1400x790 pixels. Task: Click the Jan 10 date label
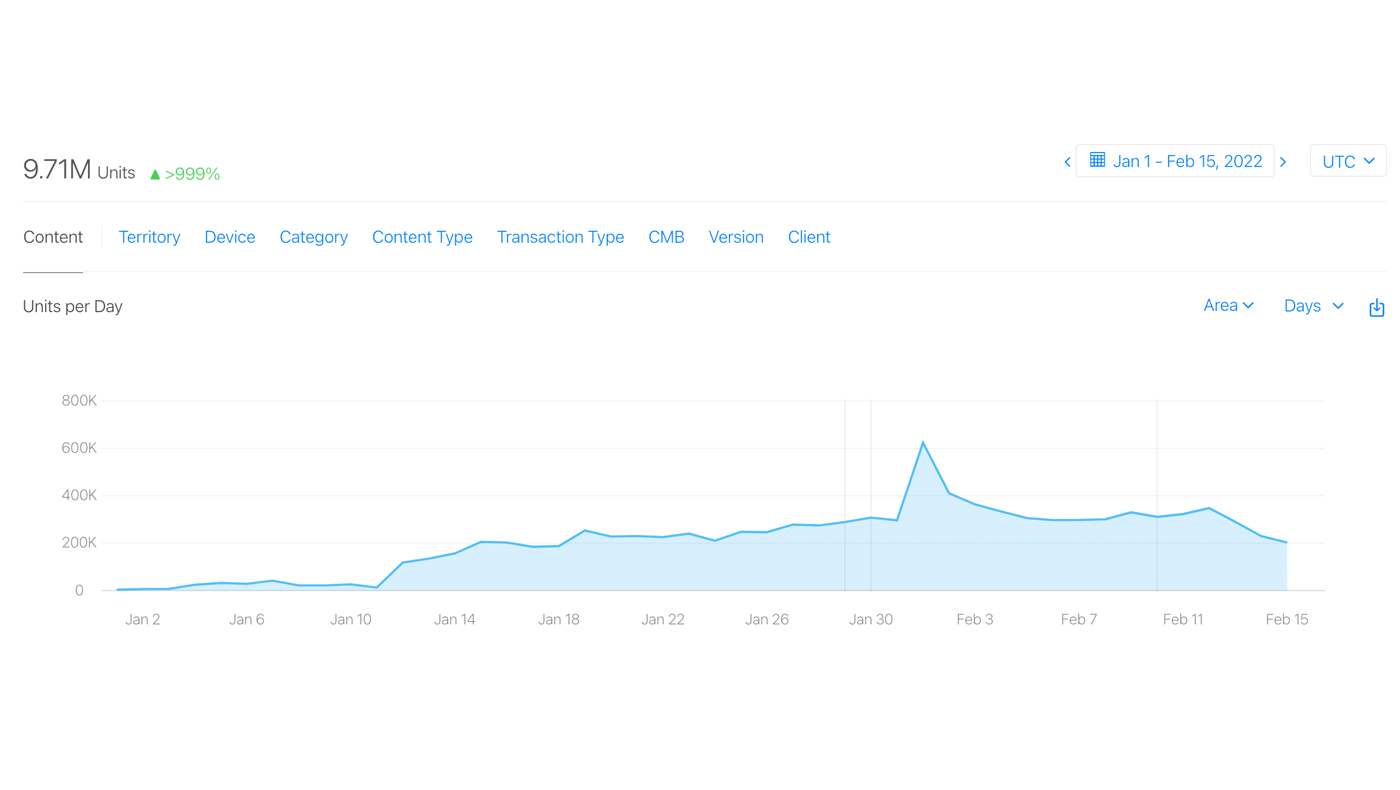click(351, 620)
